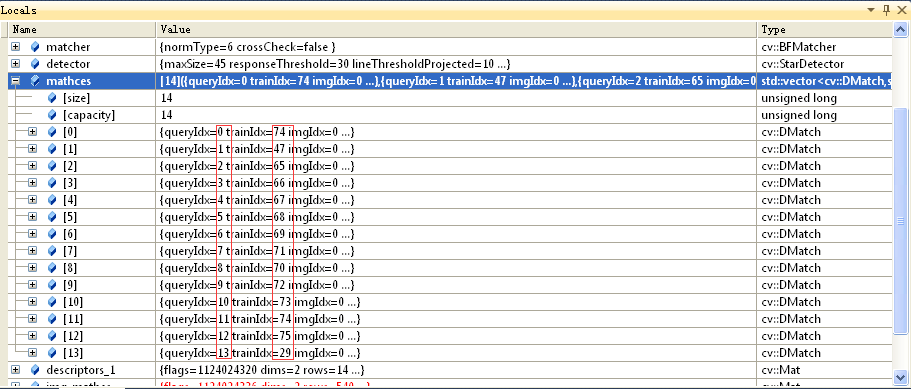Viewport: 911px width, 389px height.
Task: Expand element [0] of mathces
Action: coord(33,132)
